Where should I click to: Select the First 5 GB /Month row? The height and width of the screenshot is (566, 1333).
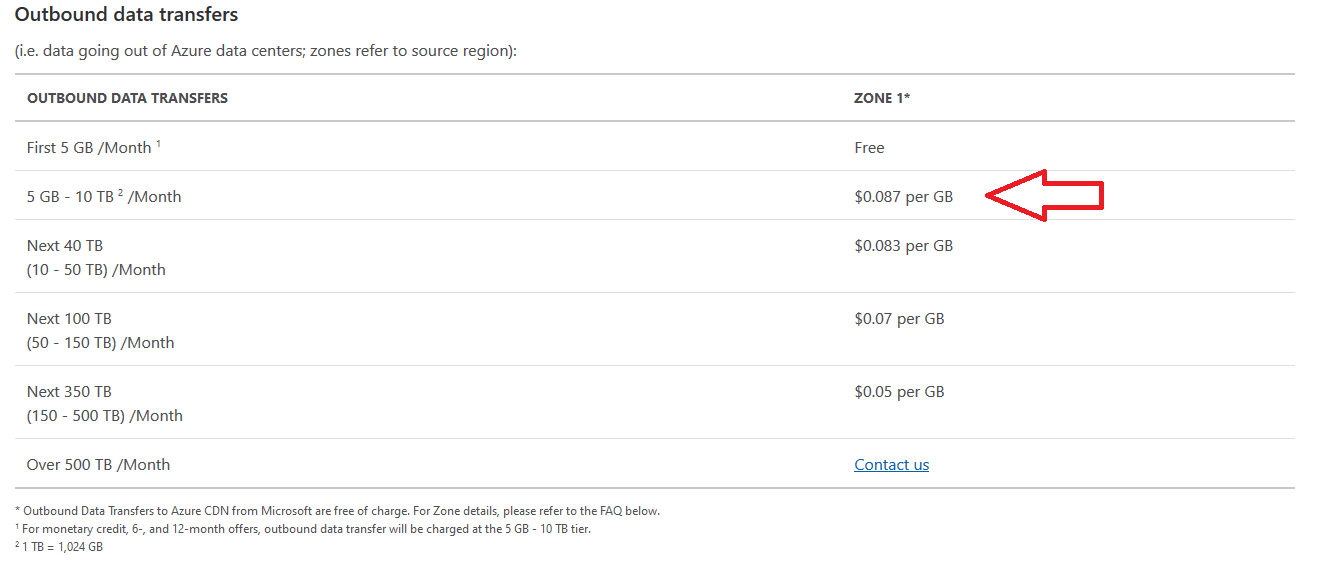[x=654, y=147]
